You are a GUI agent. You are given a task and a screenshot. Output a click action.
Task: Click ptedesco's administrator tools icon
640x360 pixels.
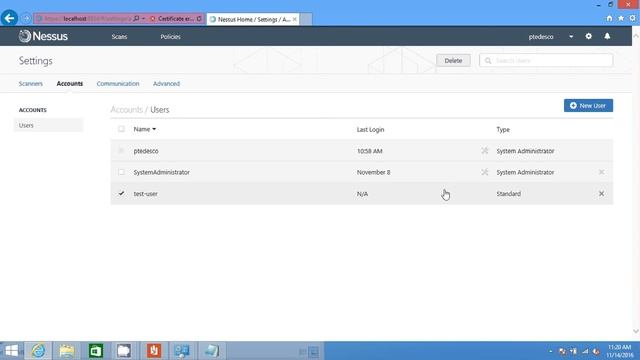484,151
